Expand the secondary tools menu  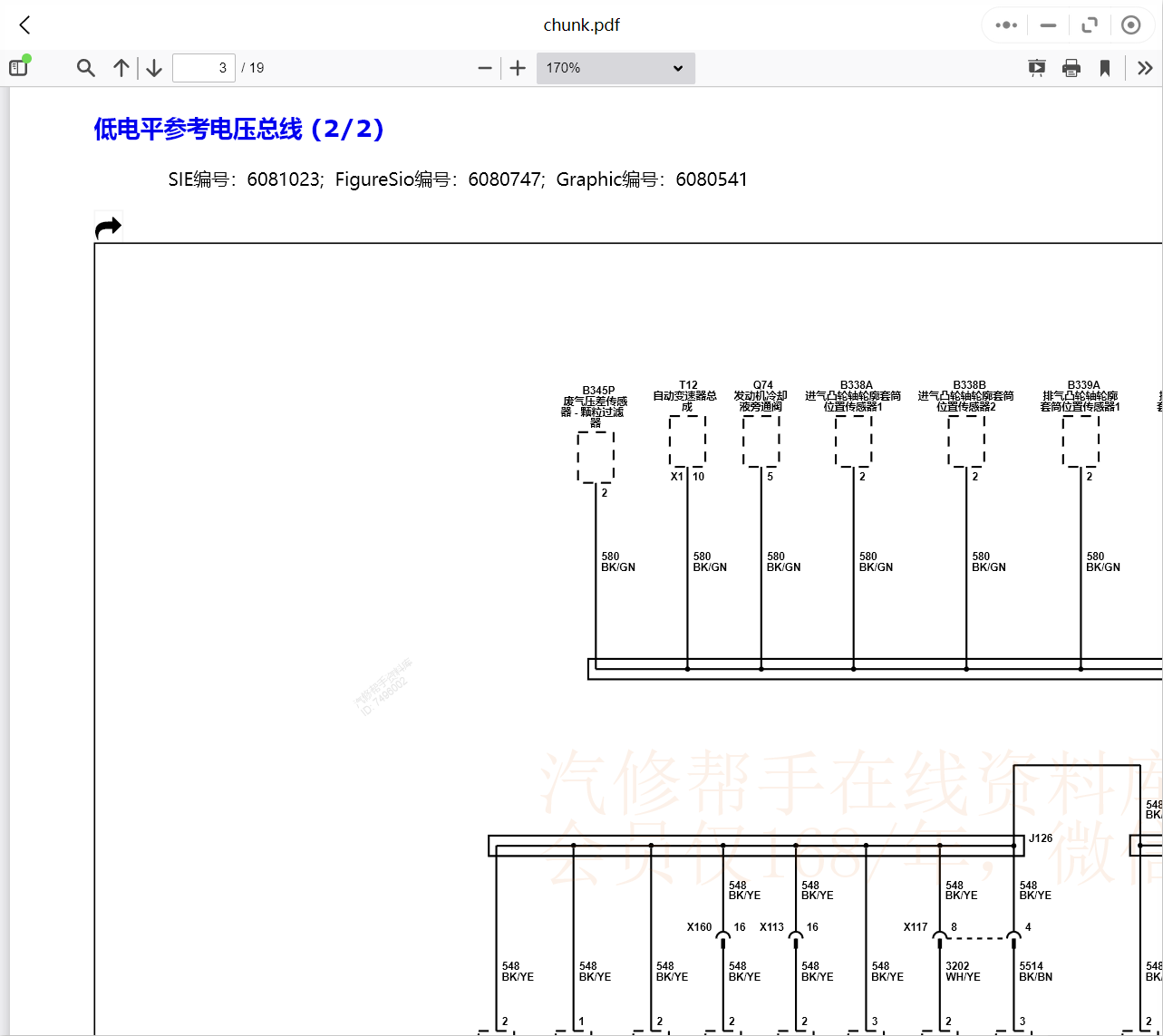(1145, 68)
